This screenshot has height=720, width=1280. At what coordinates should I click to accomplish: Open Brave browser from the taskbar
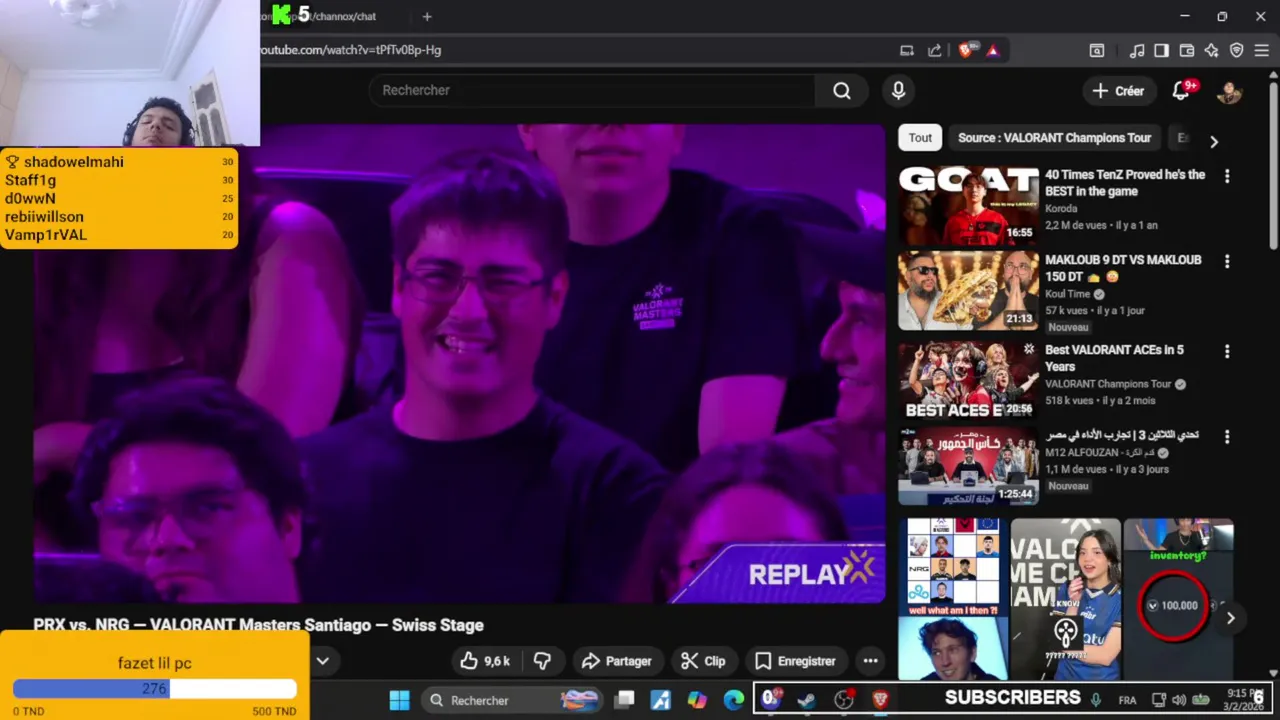pos(881,700)
